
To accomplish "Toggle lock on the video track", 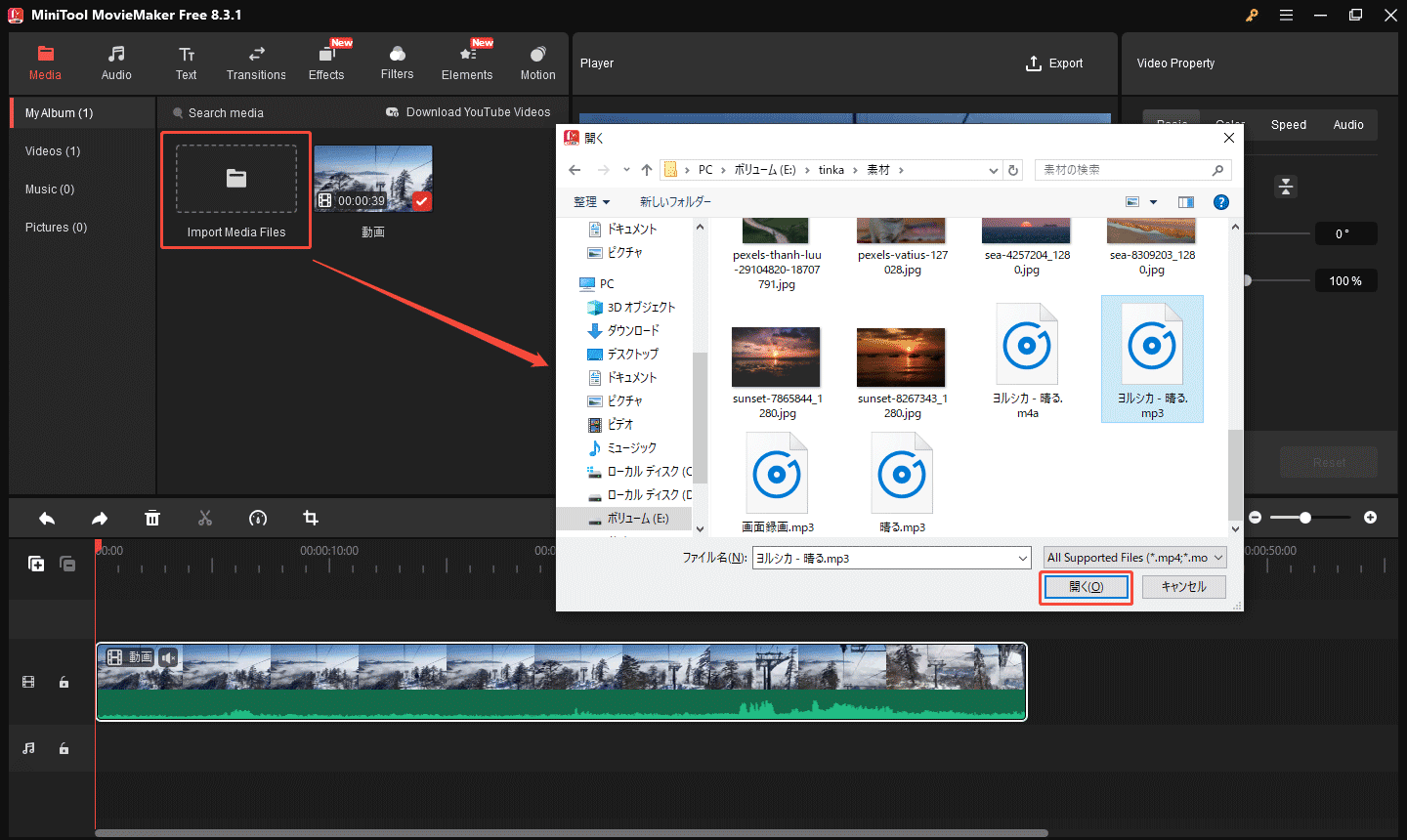I will coord(64,682).
